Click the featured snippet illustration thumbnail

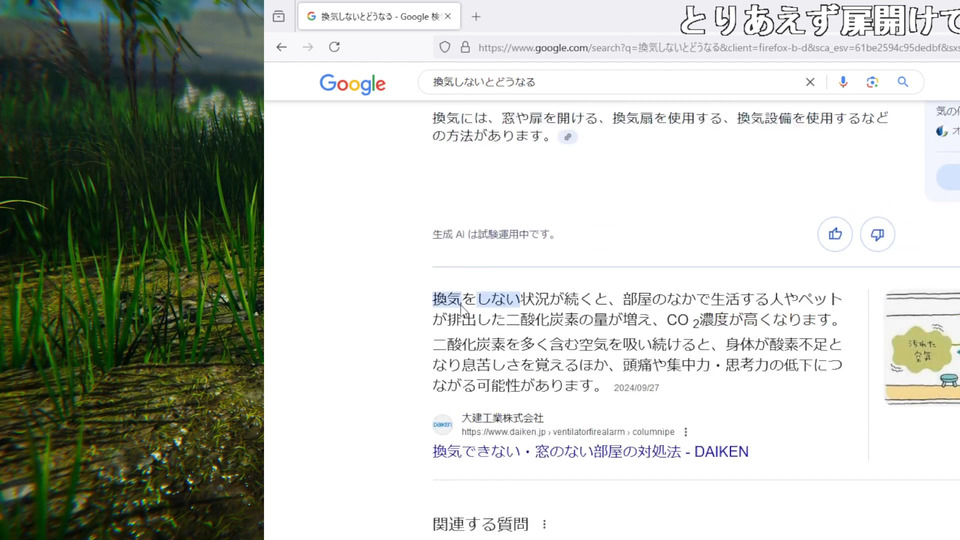[x=922, y=348]
